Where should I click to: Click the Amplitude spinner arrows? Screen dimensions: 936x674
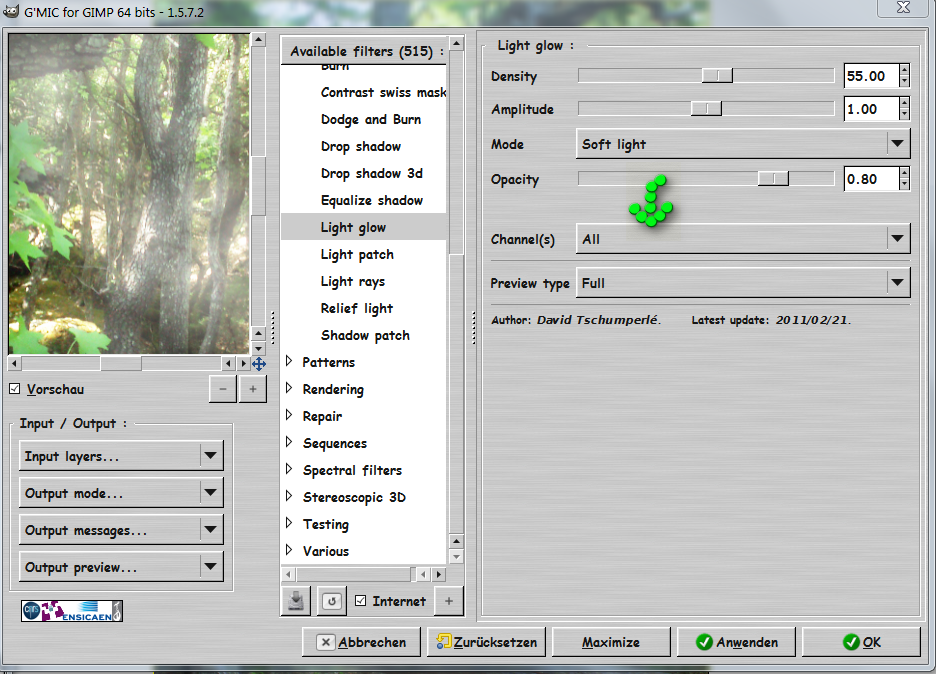pos(904,109)
